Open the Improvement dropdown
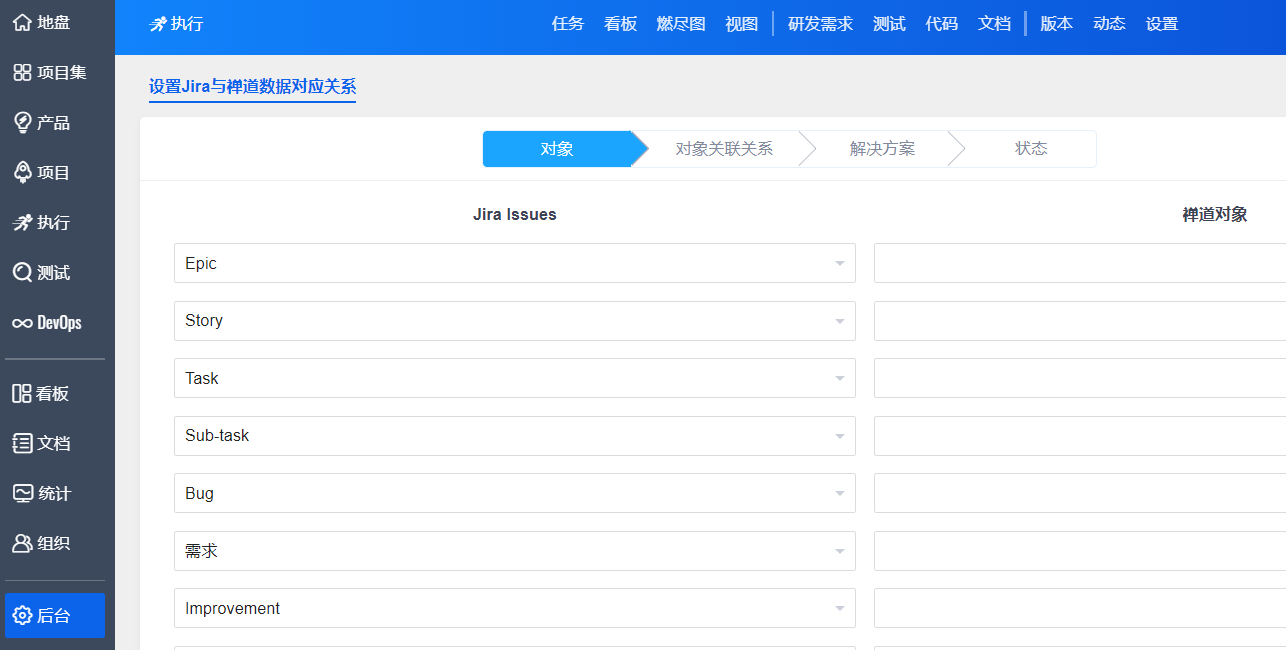The image size is (1286, 650). click(x=839, y=609)
